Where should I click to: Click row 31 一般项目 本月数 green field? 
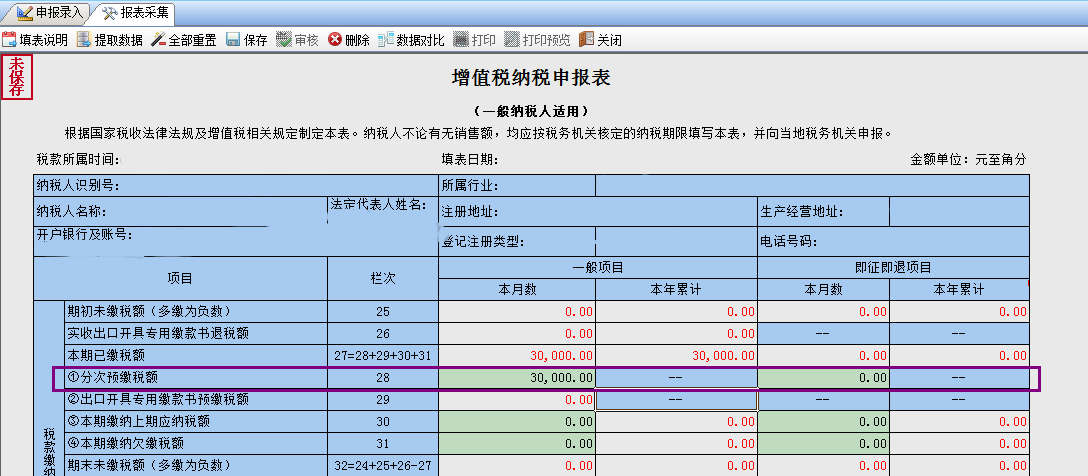(517, 443)
